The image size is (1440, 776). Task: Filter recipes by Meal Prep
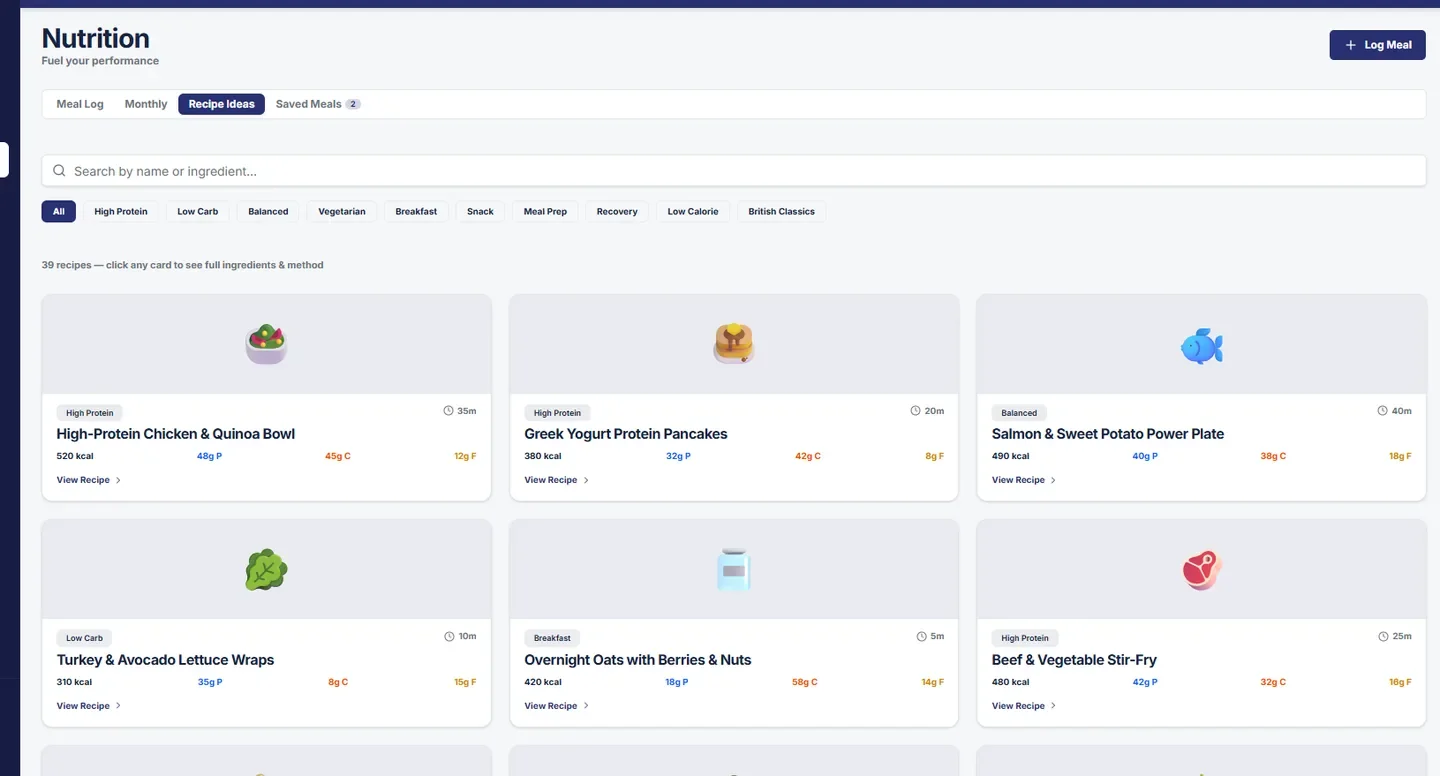tap(545, 211)
